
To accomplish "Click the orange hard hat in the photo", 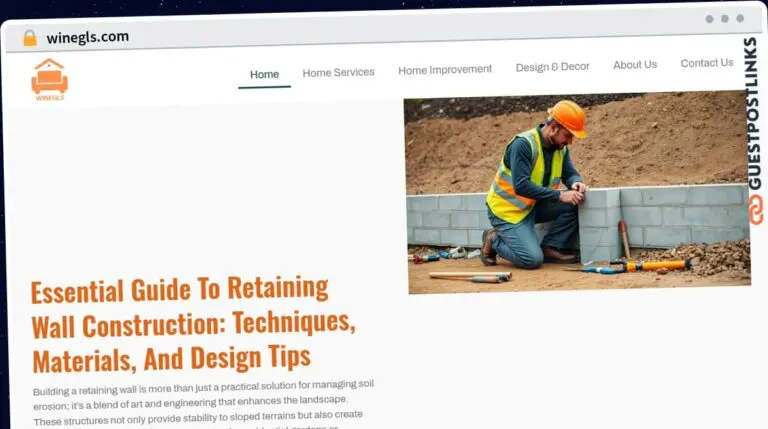I will tap(567, 116).
